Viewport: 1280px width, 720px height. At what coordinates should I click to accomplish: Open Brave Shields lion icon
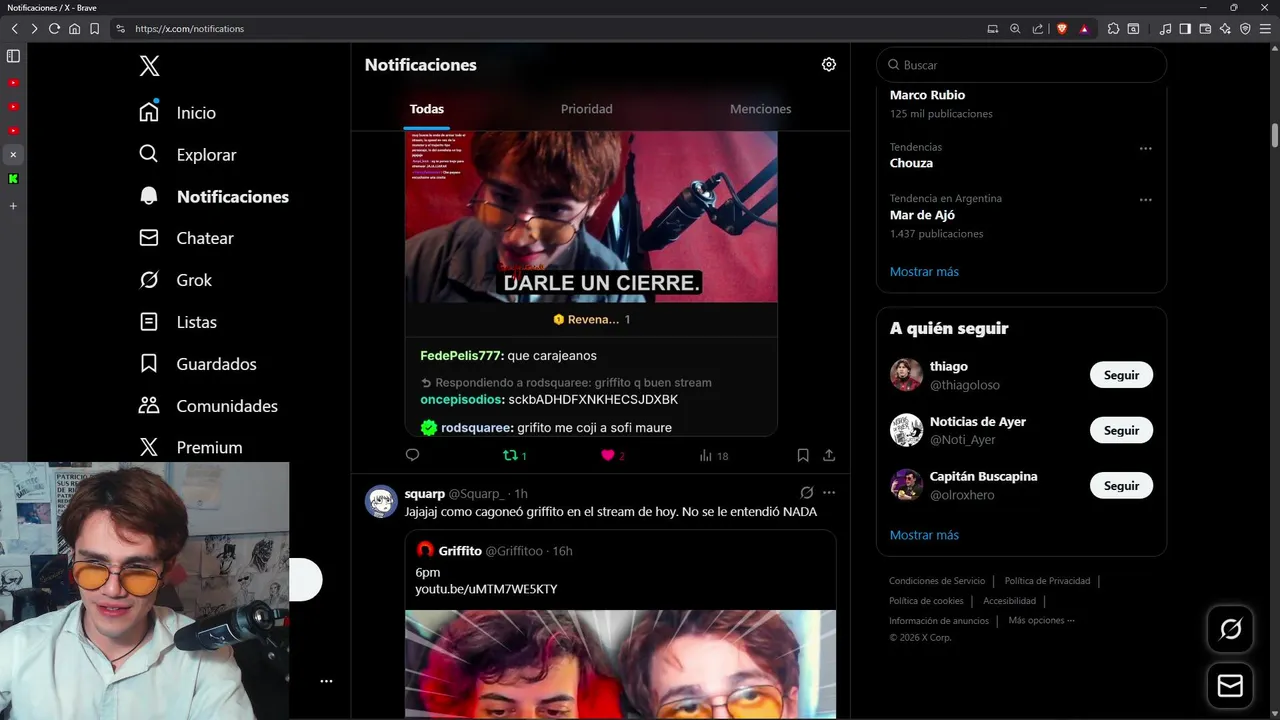[x=1062, y=29]
